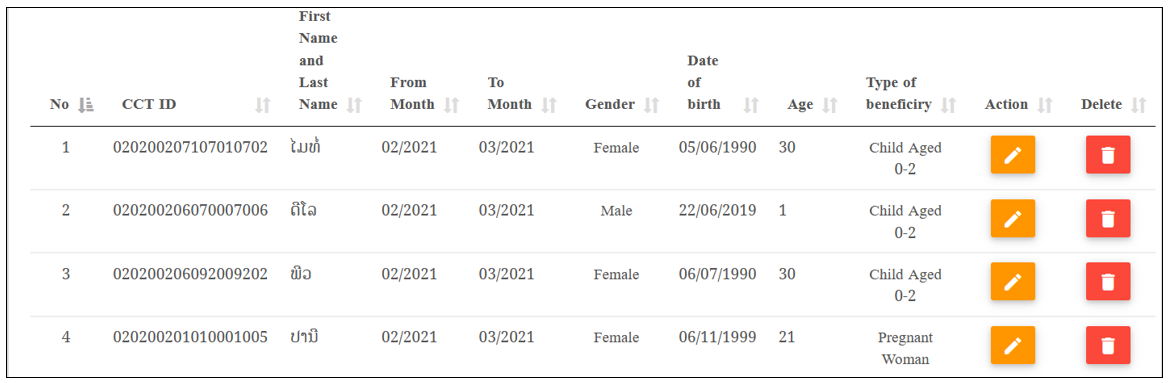Image resolution: width=1170 pixels, height=383 pixels.
Task: Open edit for row 3 beneficiary
Action: coord(1013,281)
